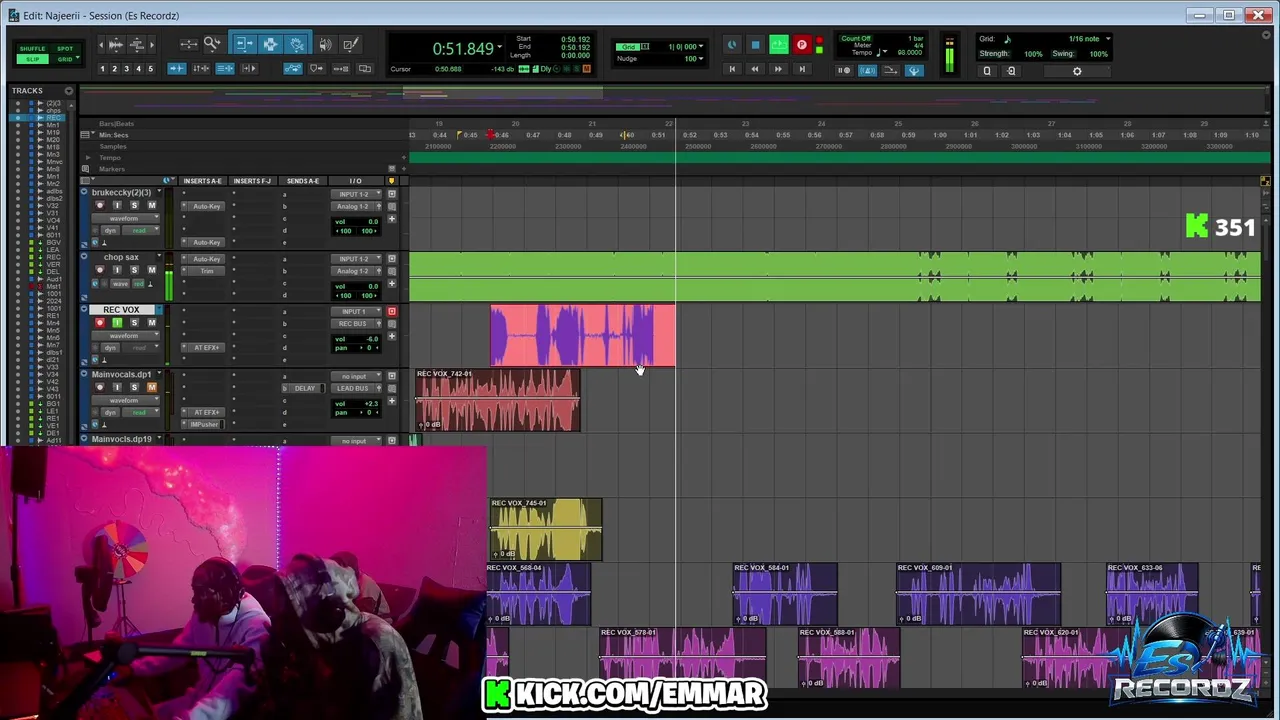The width and height of the screenshot is (1280, 720).
Task: Open the Trim insert on chop sax
Action: point(207,271)
